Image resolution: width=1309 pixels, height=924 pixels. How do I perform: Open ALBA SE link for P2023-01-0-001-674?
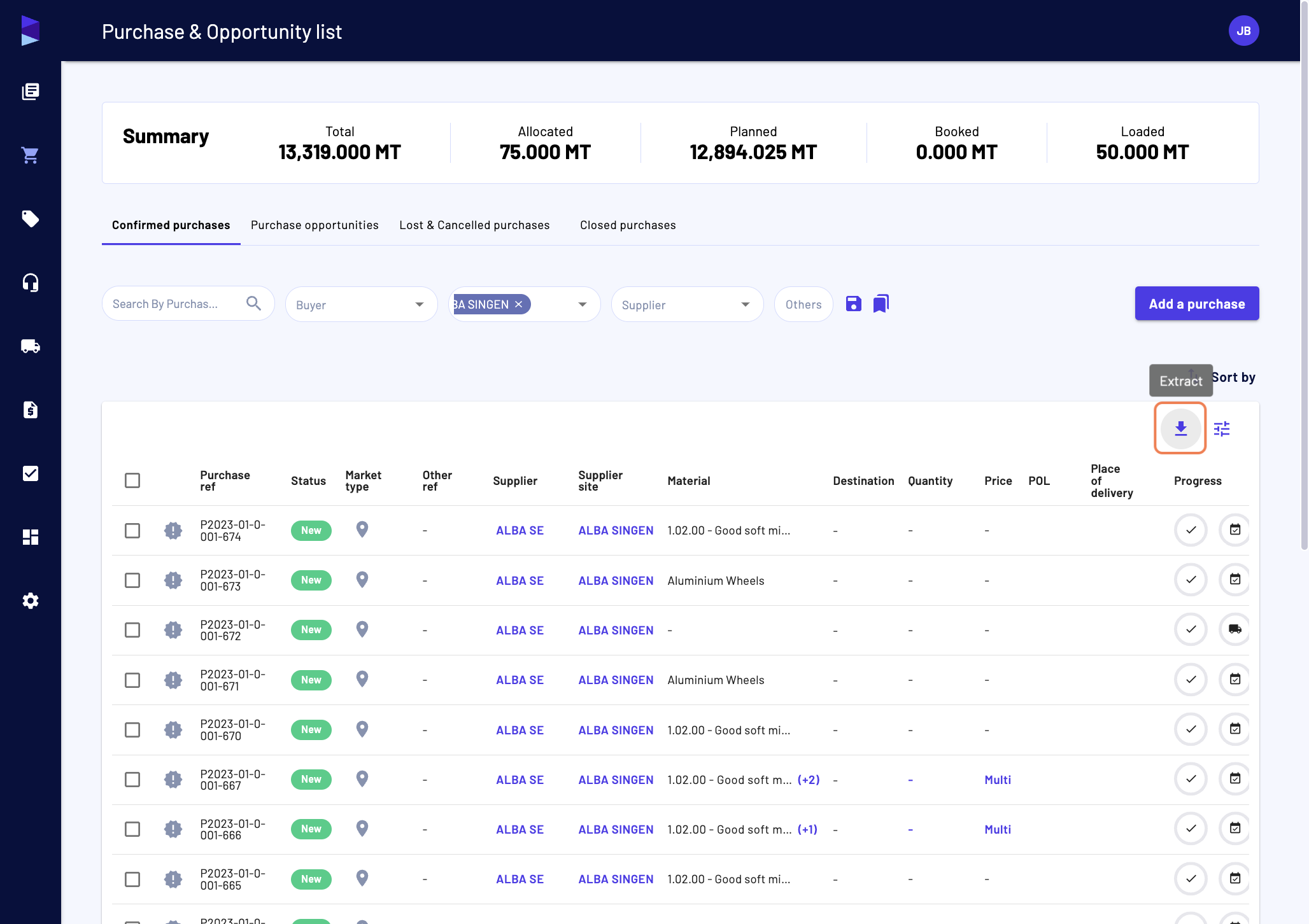(x=520, y=531)
